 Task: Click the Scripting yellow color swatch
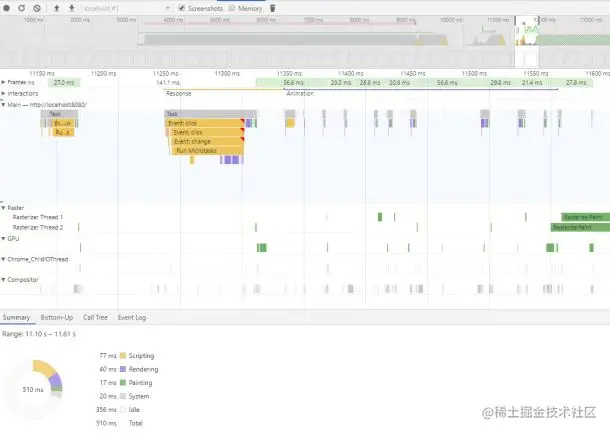click(x=123, y=356)
